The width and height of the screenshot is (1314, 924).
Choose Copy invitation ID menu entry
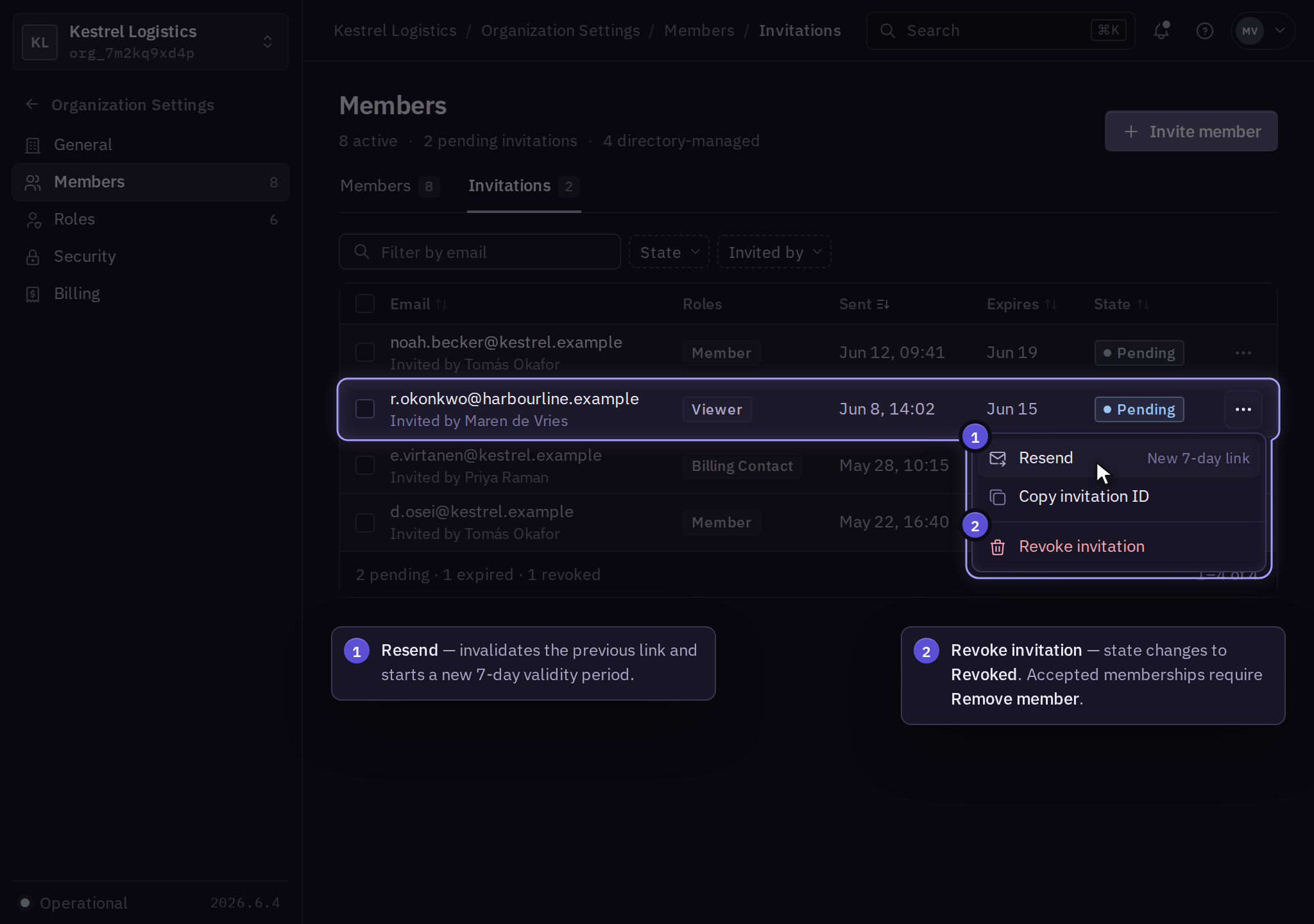coord(1118,497)
